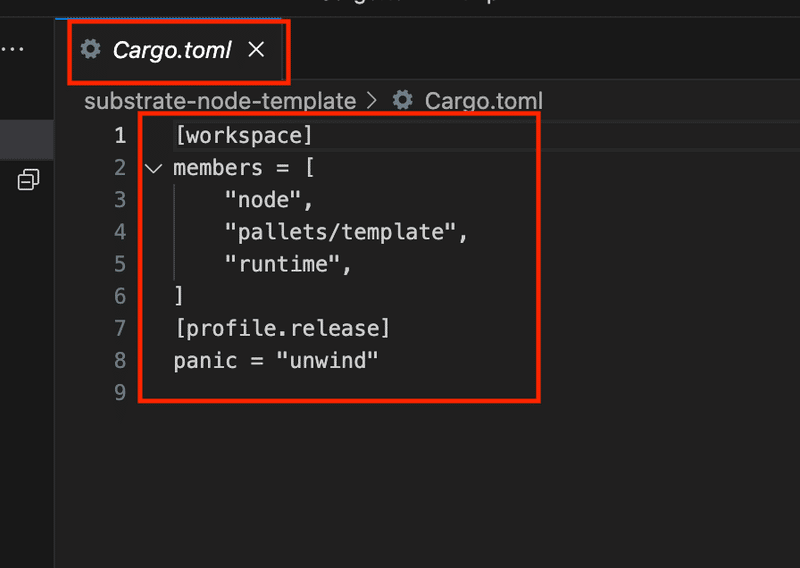Click the "node" member entry
The height and width of the screenshot is (568, 800).
pos(263,200)
